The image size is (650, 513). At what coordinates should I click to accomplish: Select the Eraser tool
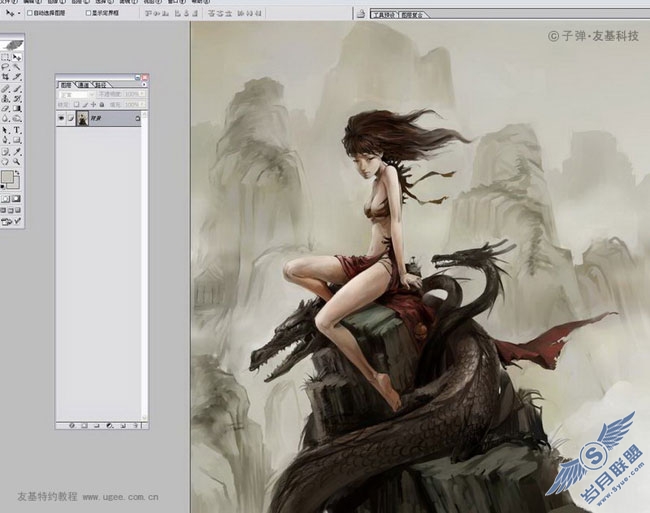6,109
